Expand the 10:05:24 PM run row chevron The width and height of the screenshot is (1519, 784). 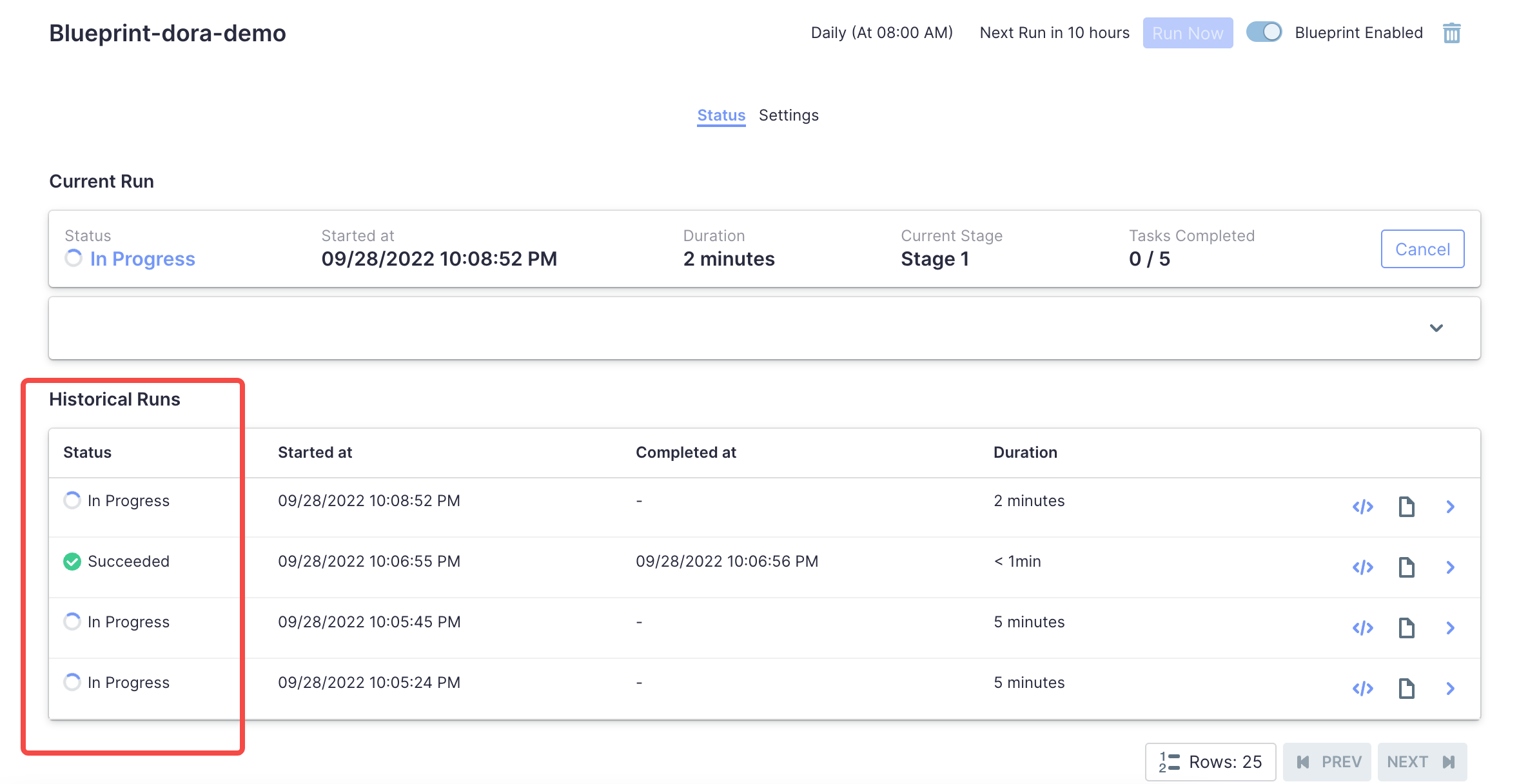pyautogui.click(x=1450, y=689)
